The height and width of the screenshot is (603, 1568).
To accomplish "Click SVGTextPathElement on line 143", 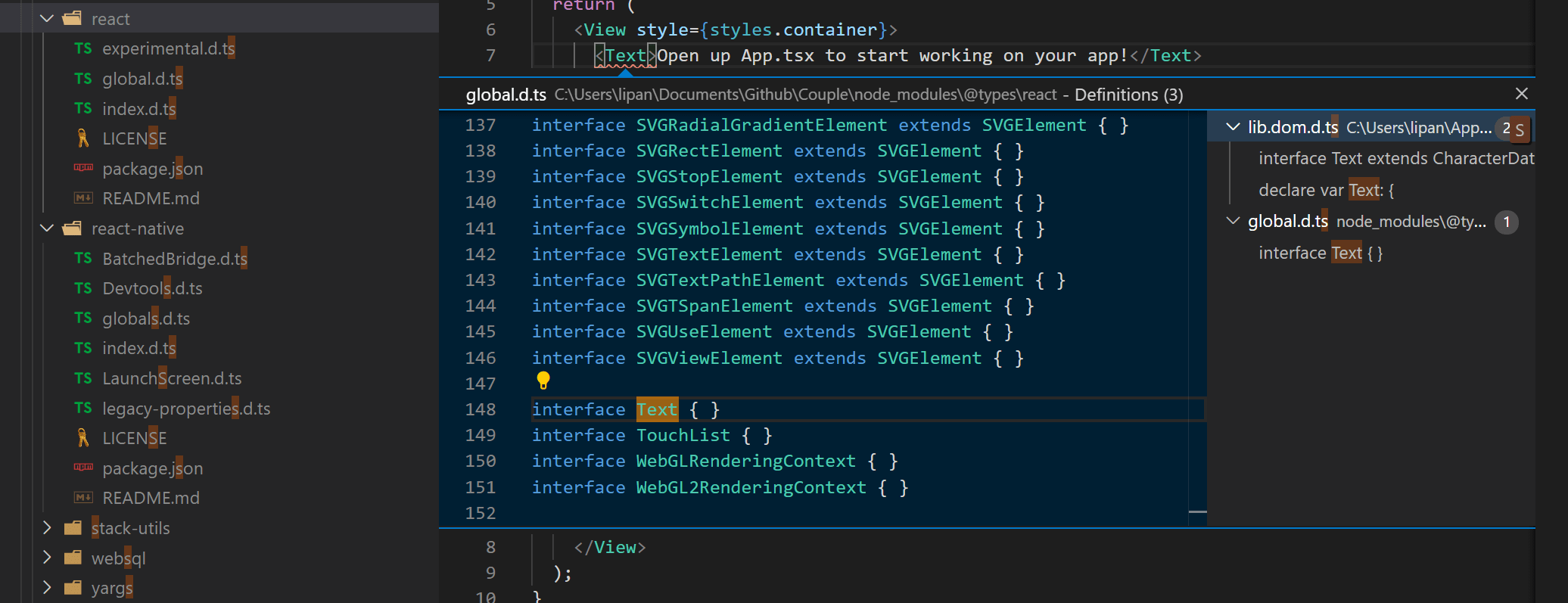I will [730, 280].
